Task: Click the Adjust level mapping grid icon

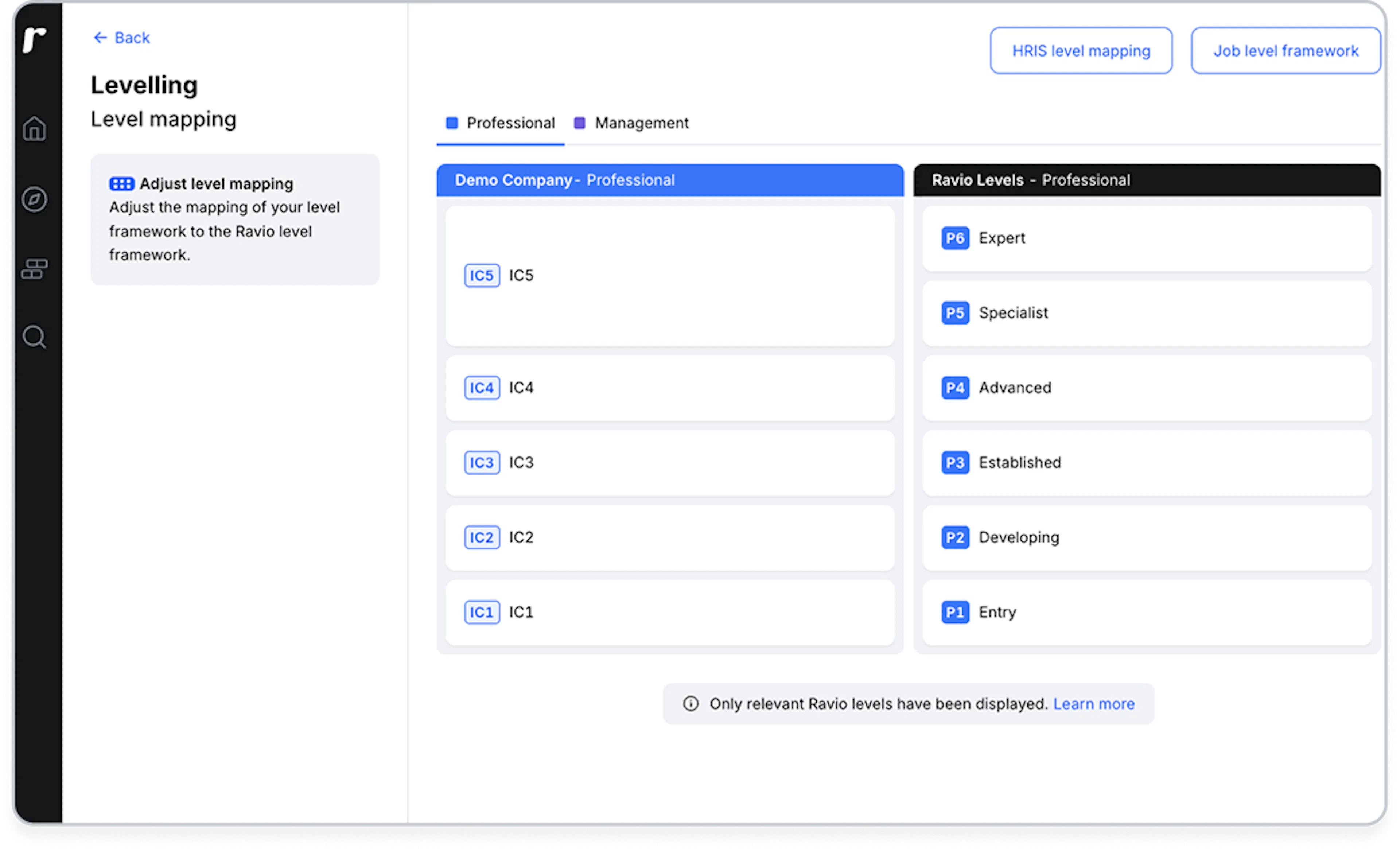Action: point(122,184)
